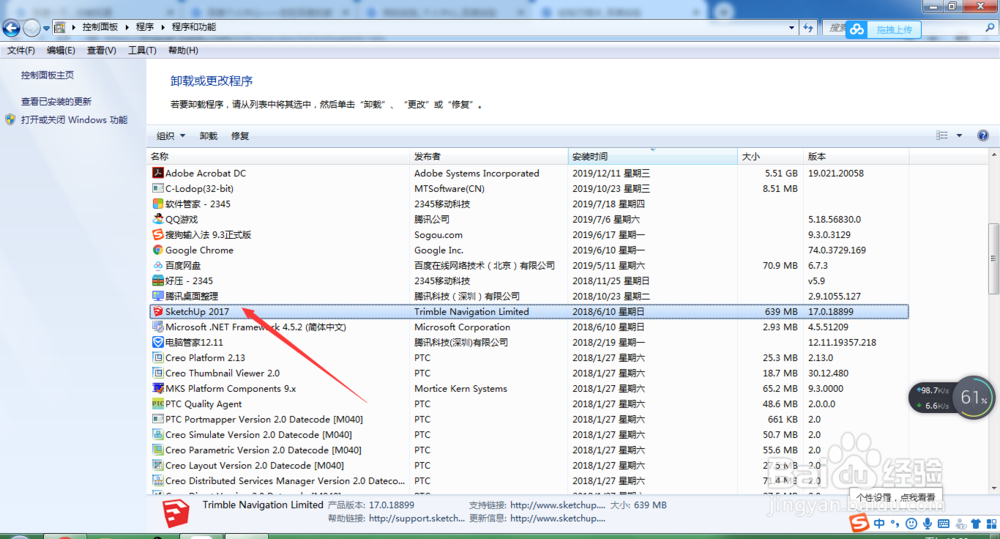
Task: Go to 控制面板主页 link
Action: pyautogui.click(x=47, y=75)
